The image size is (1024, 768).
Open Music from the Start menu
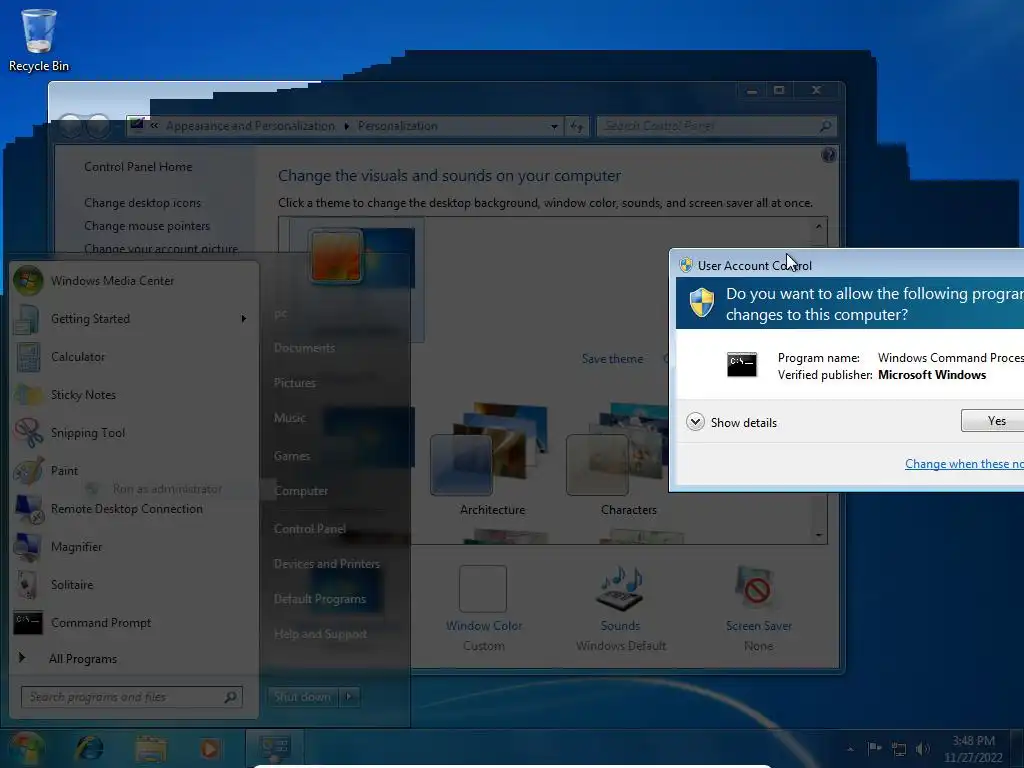coord(290,418)
